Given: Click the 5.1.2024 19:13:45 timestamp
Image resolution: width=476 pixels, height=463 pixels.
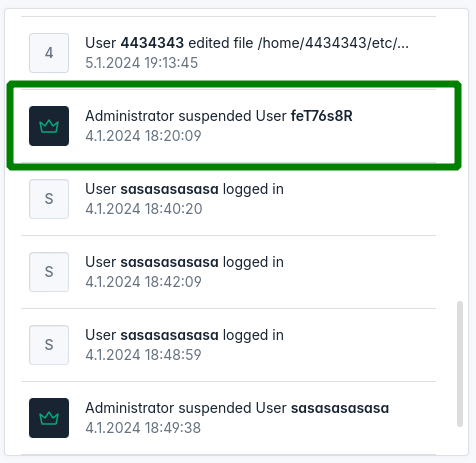Looking at the screenshot, I should 142,63.
